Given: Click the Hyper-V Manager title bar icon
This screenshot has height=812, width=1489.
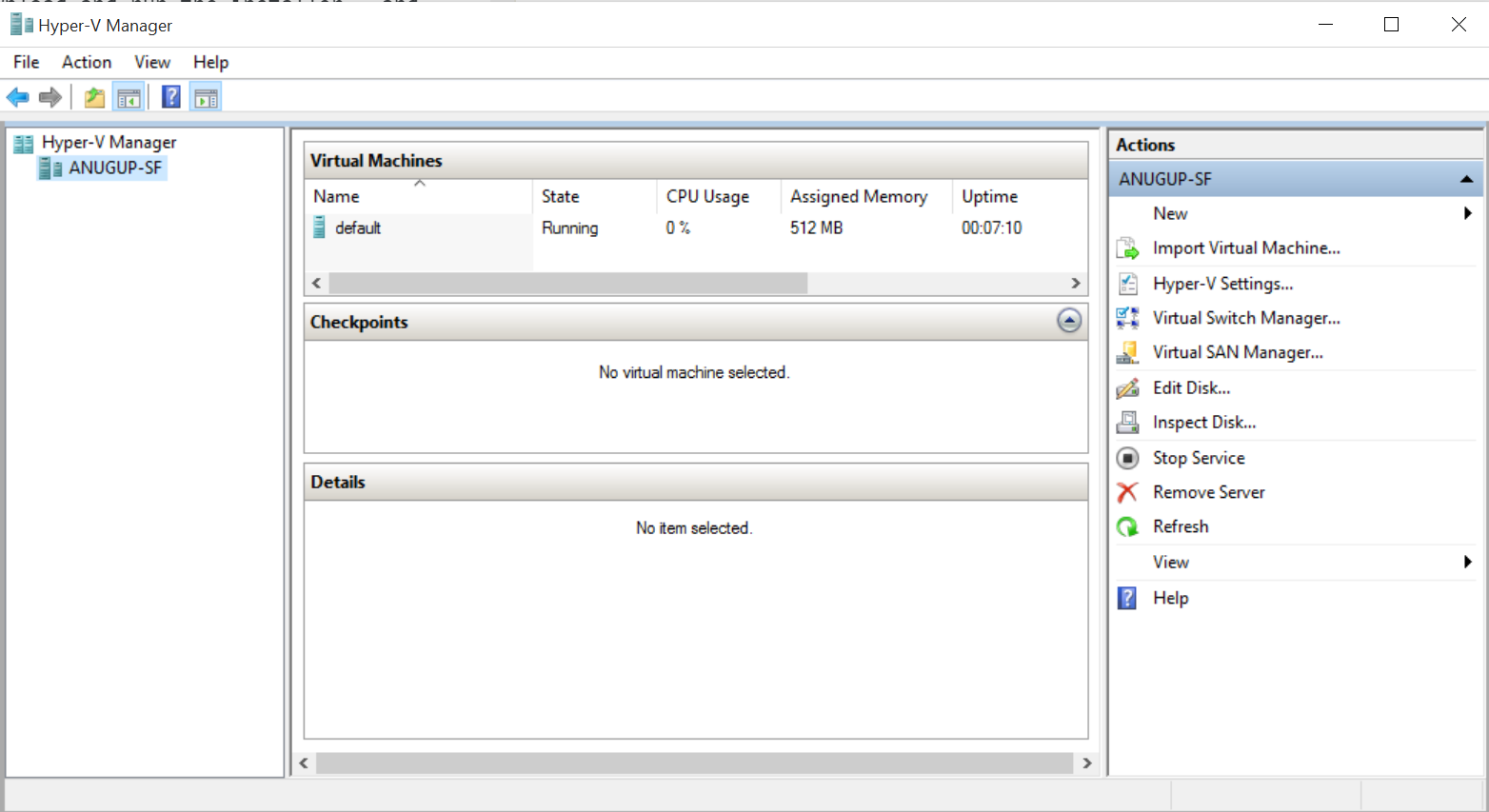Looking at the screenshot, I should (x=21, y=25).
